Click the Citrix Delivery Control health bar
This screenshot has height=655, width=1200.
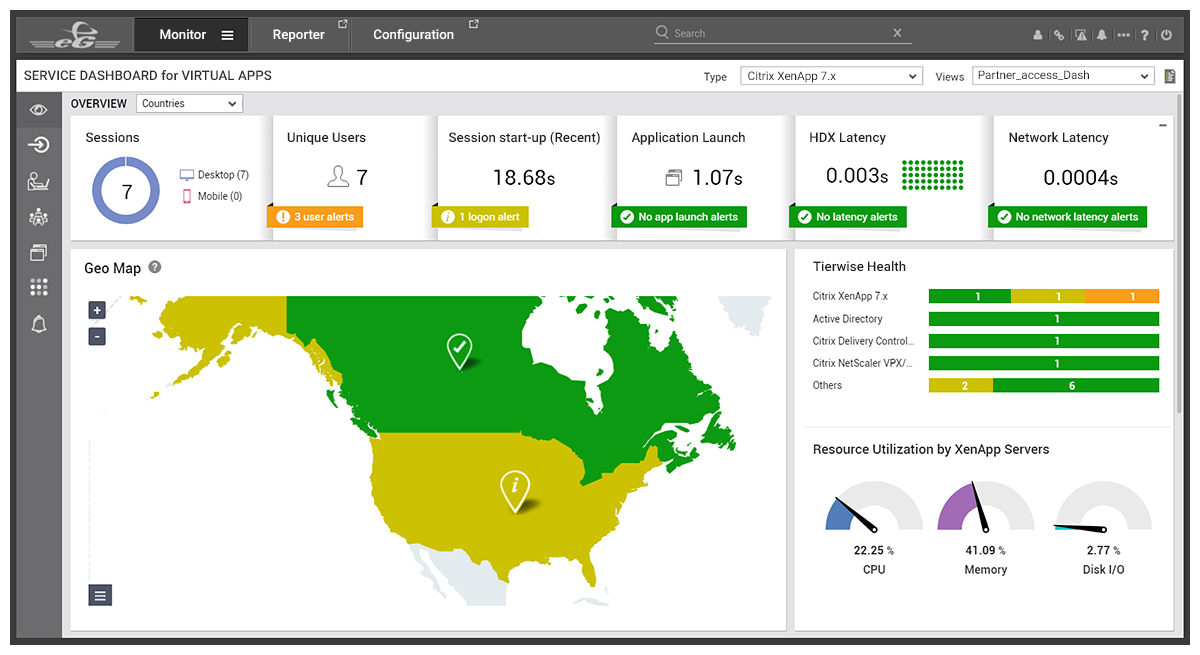coord(1044,341)
